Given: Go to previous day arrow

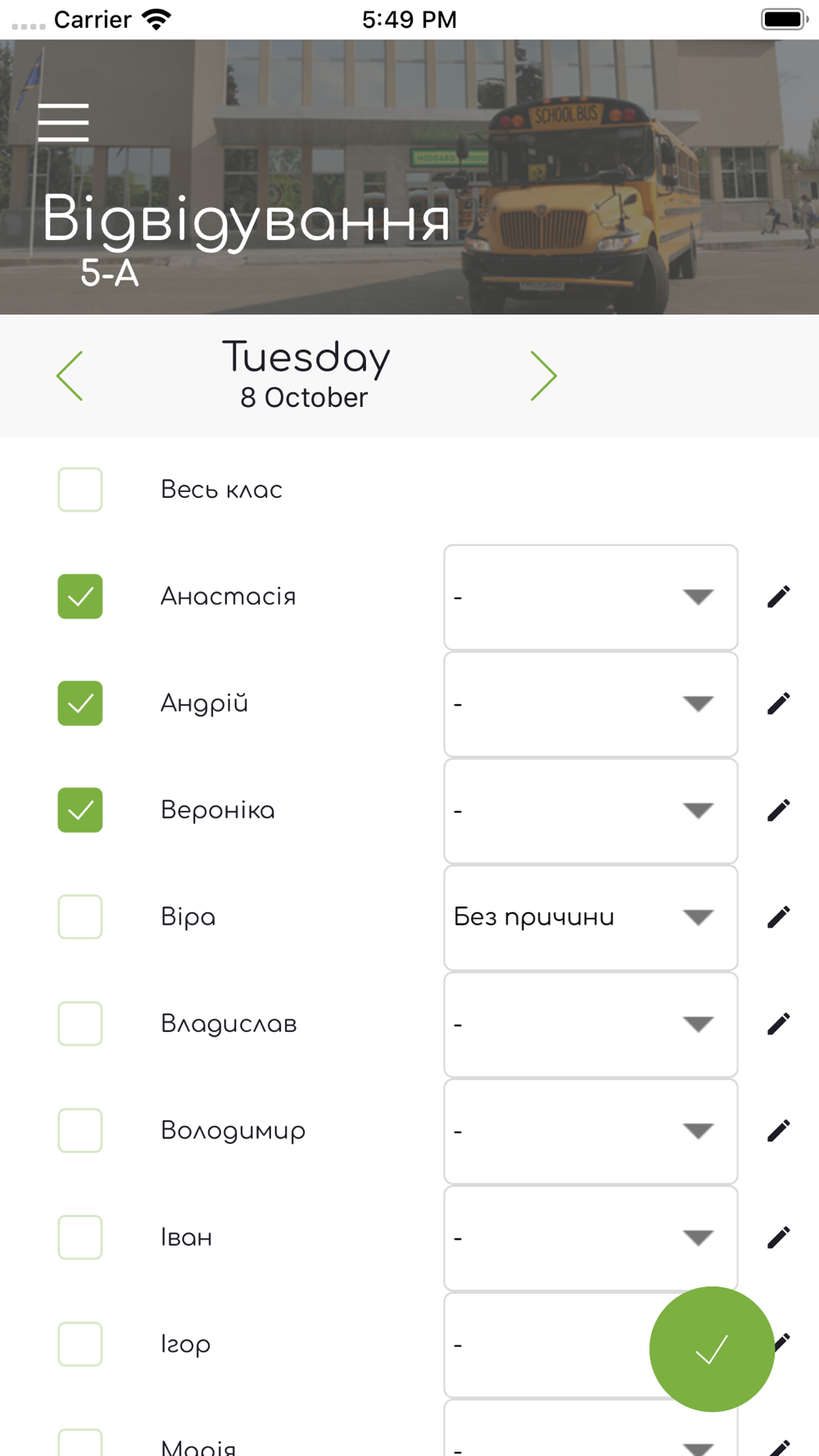Looking at the screenshot, I should [70, 376].
